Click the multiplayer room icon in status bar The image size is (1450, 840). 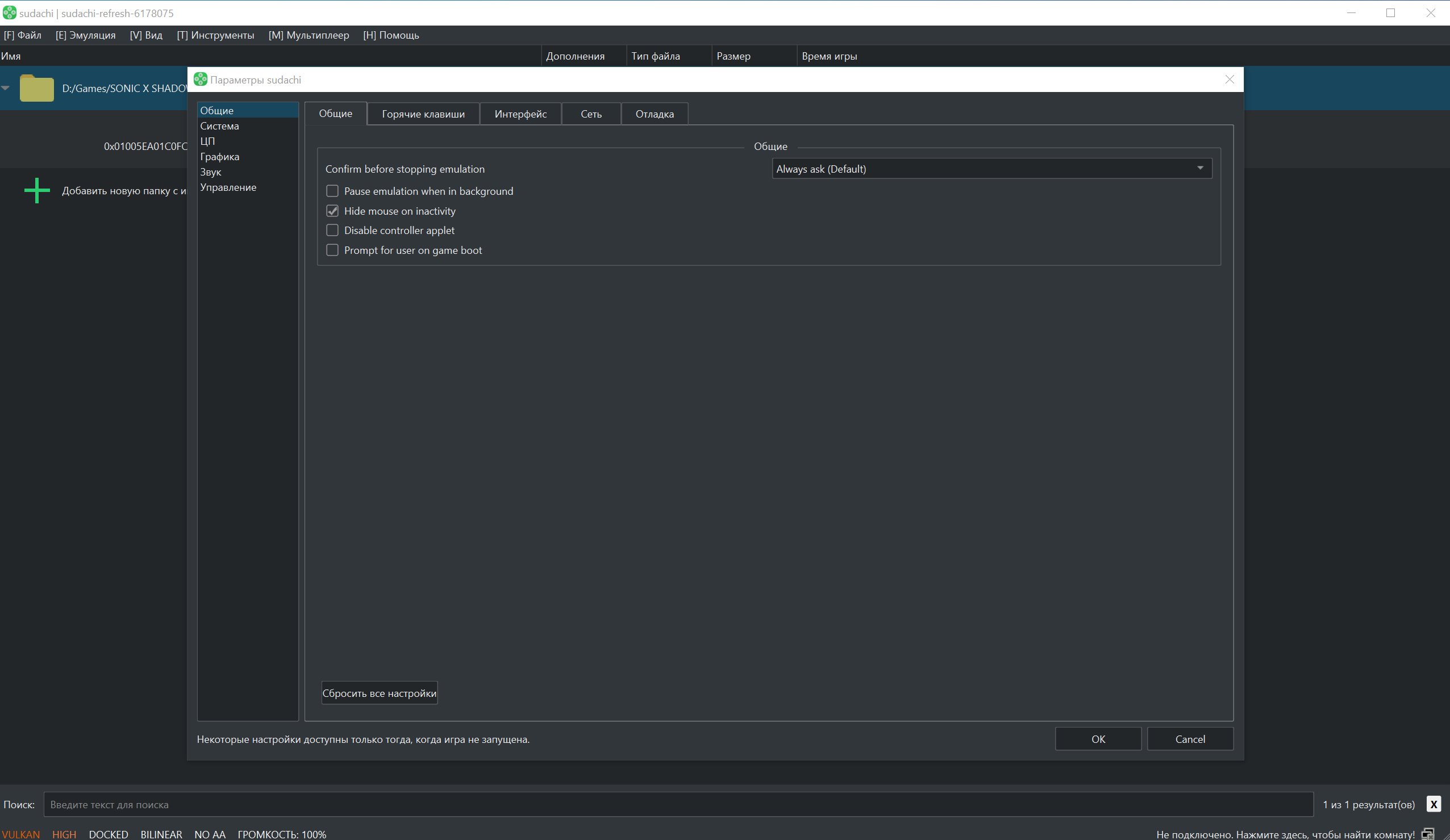1428,834
